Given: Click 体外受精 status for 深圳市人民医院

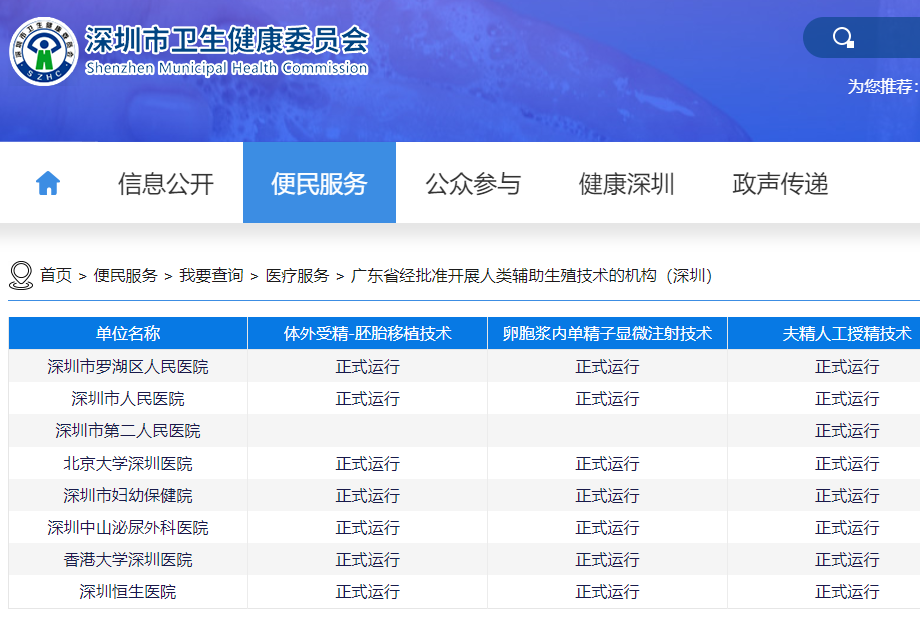Looking at the screenshot, I should [367, 399].
